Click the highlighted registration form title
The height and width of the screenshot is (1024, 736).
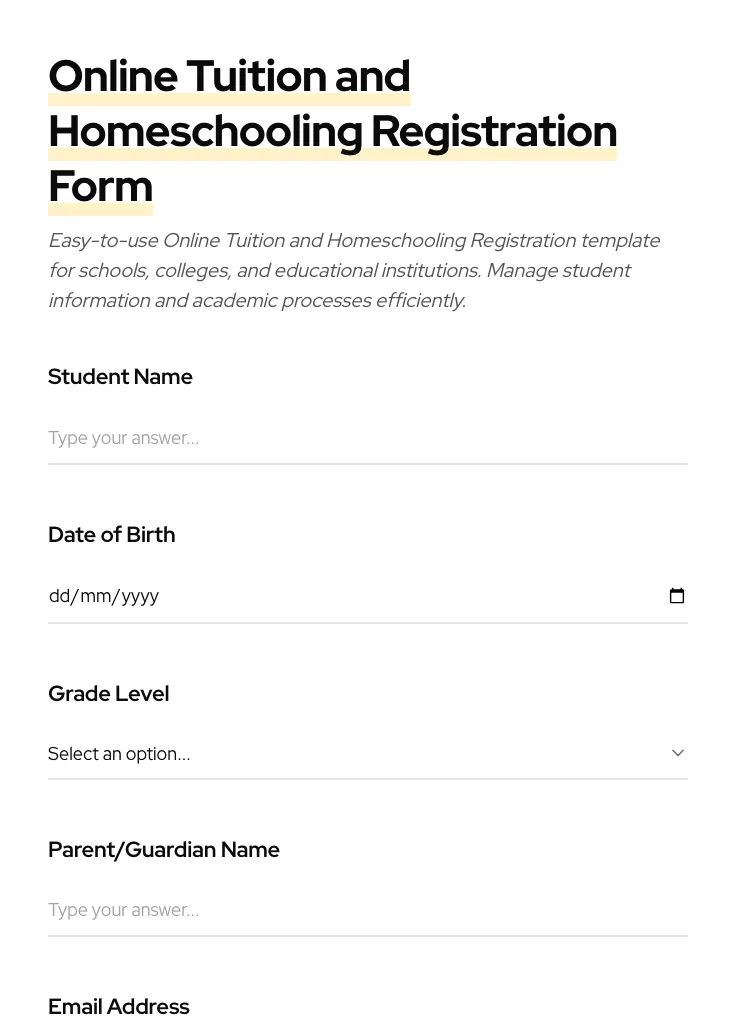coord(332,131)
